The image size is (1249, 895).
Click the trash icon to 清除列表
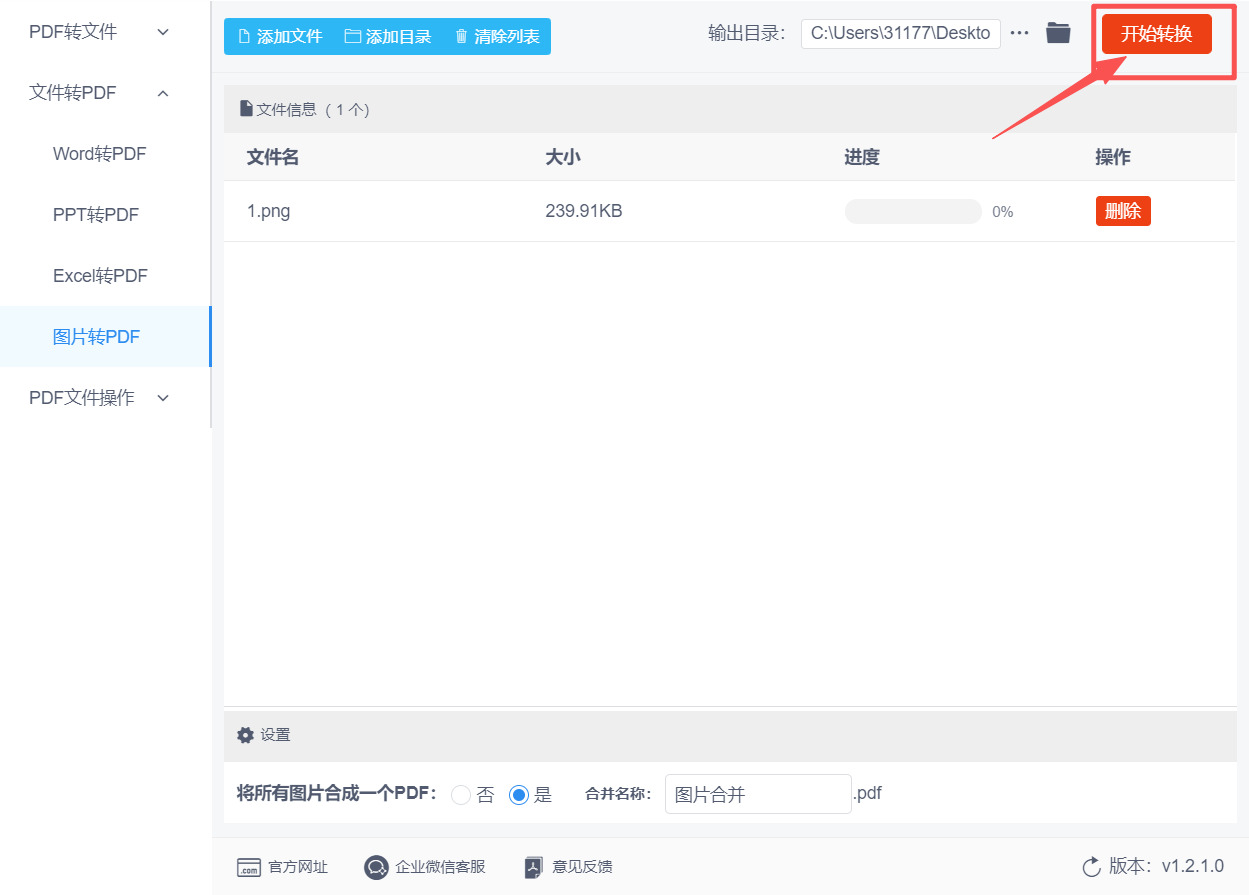(x=461, y=36)
